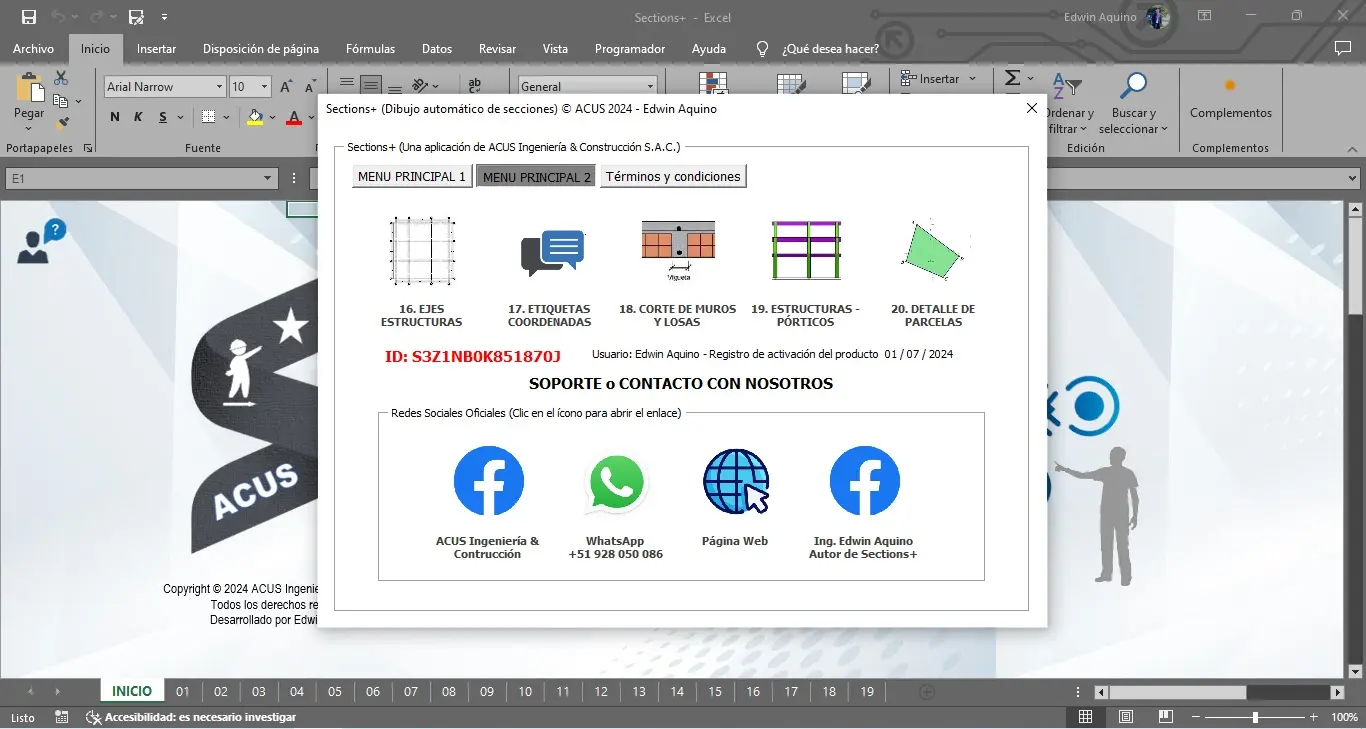The width and height of the screenshot is (1366, 729).
Task: Click the yellow fill color bucket swatch
Action: click(255, 118)
